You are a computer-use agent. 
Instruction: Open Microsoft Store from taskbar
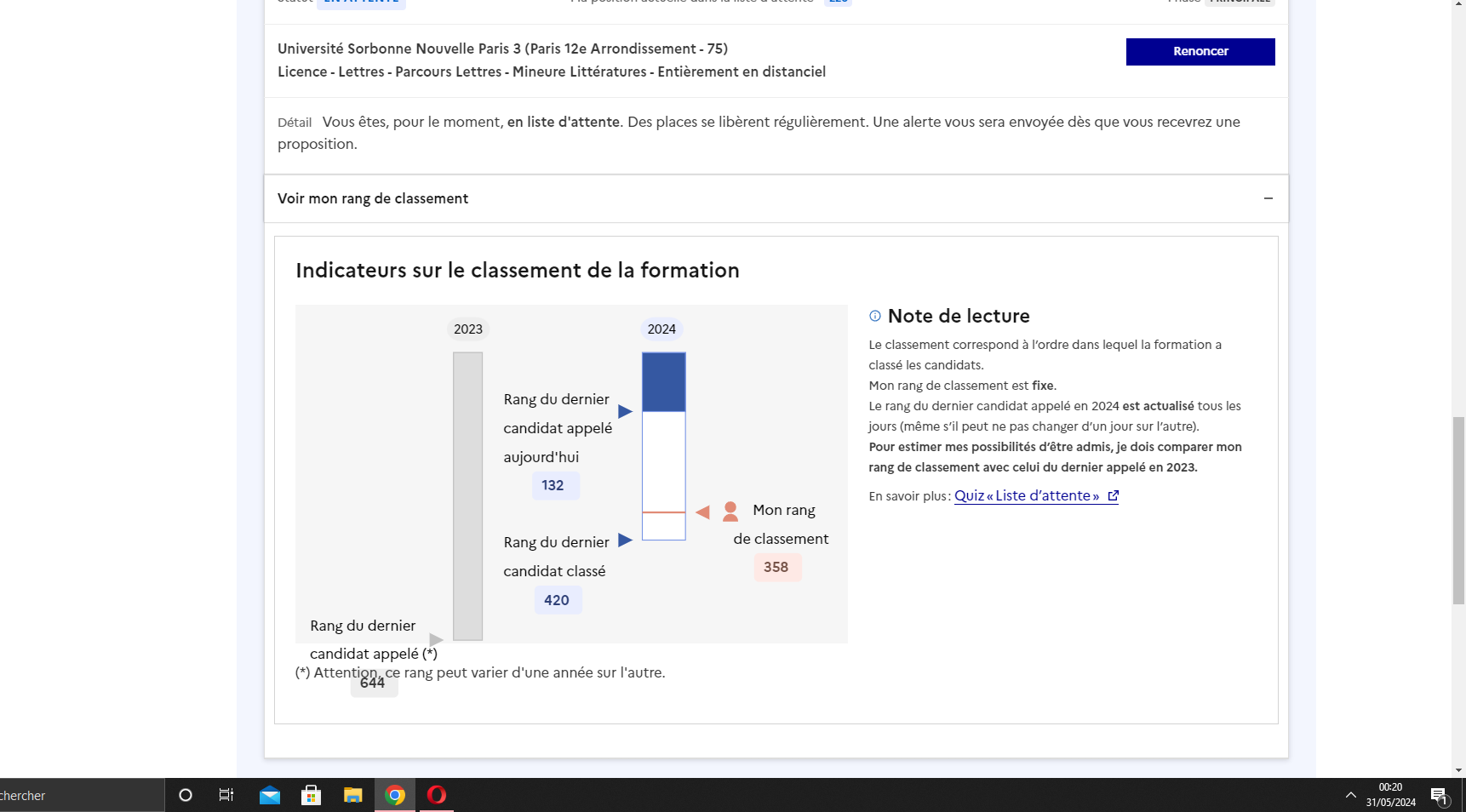[x=312, y=795]
